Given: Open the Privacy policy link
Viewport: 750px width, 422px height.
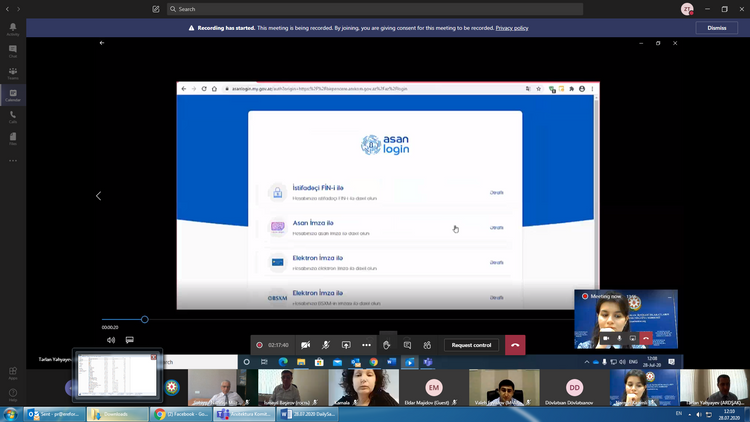Looking at the screenshot, I should pyautogui.click(x=512, y=28).
